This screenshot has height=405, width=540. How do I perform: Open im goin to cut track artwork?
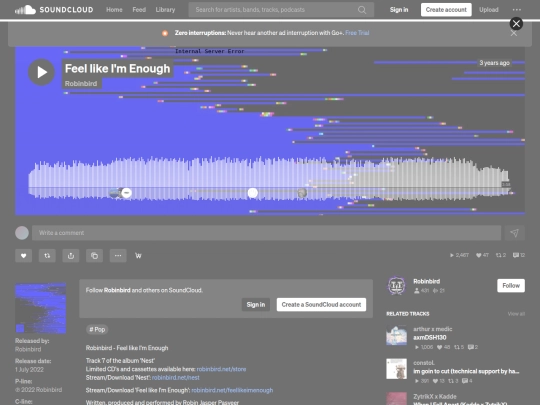[396, 369]
